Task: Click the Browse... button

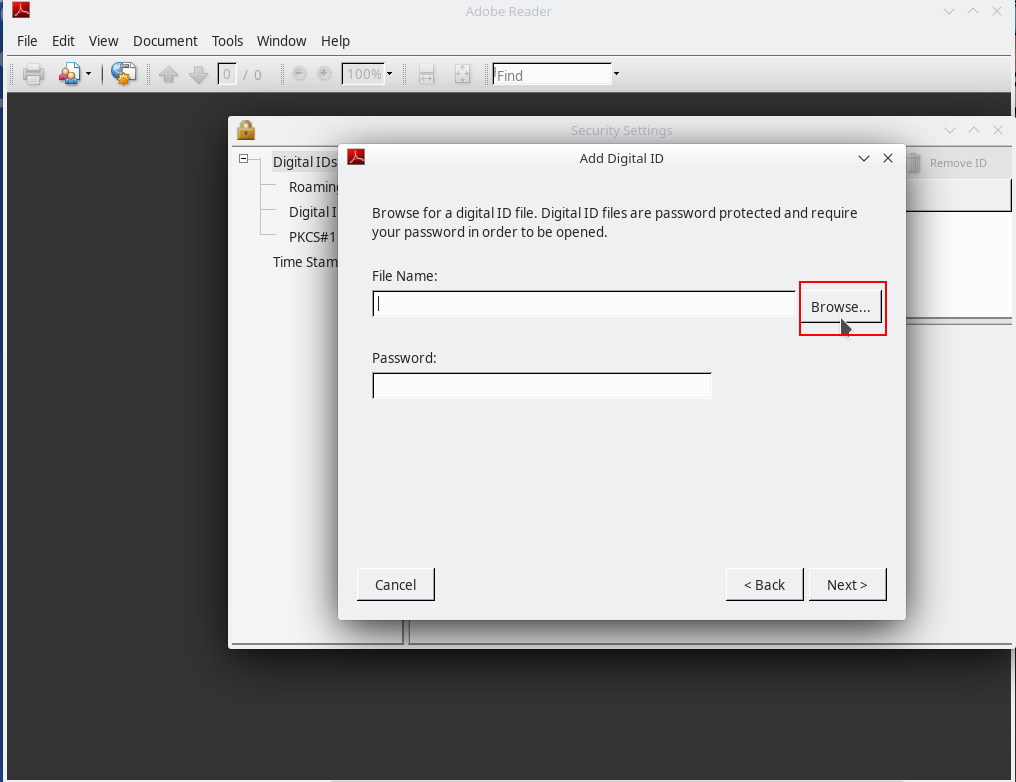Action: (840, 307)
